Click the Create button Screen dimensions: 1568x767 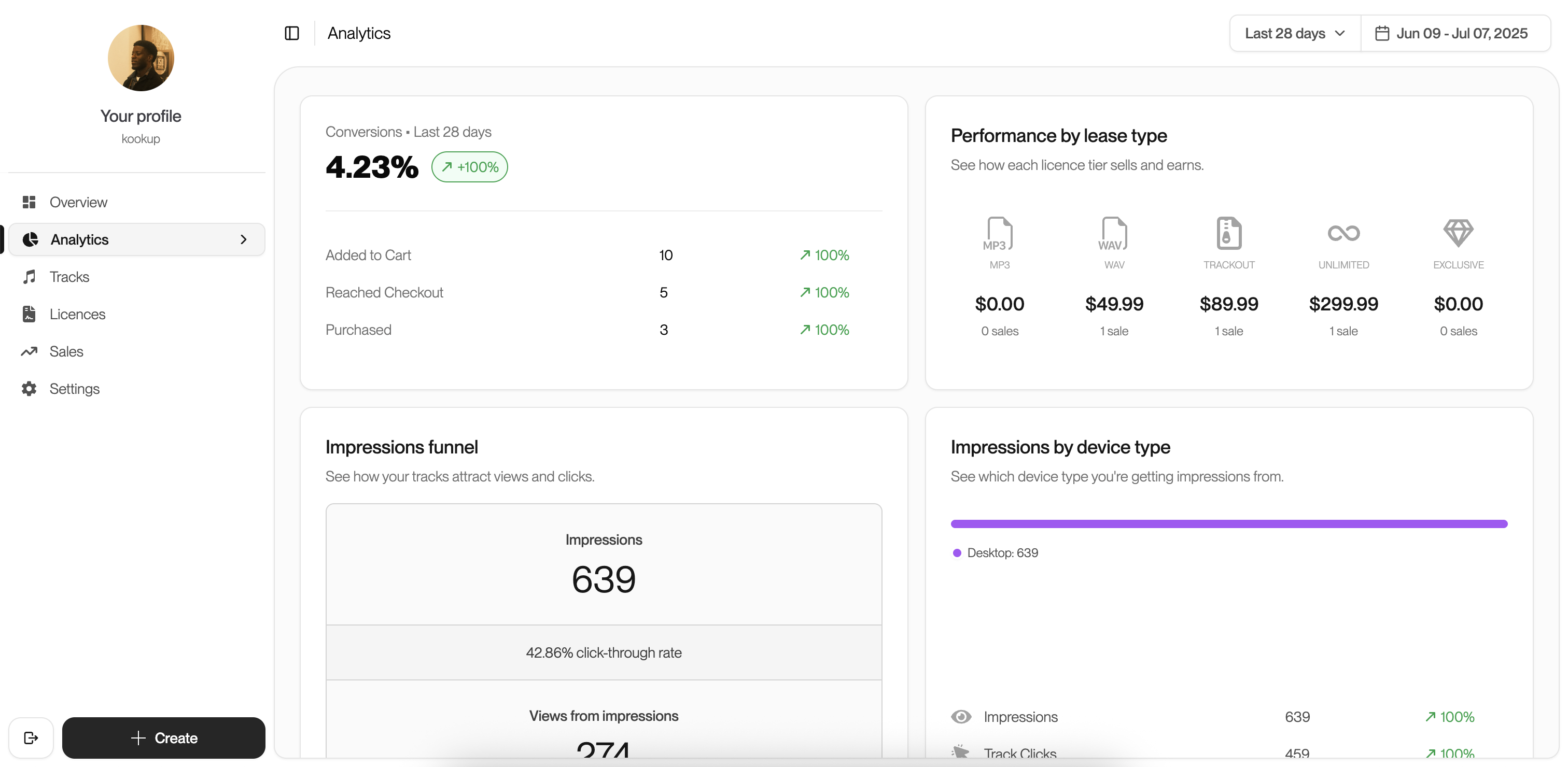pyautogui.click(x=164, y=738)
